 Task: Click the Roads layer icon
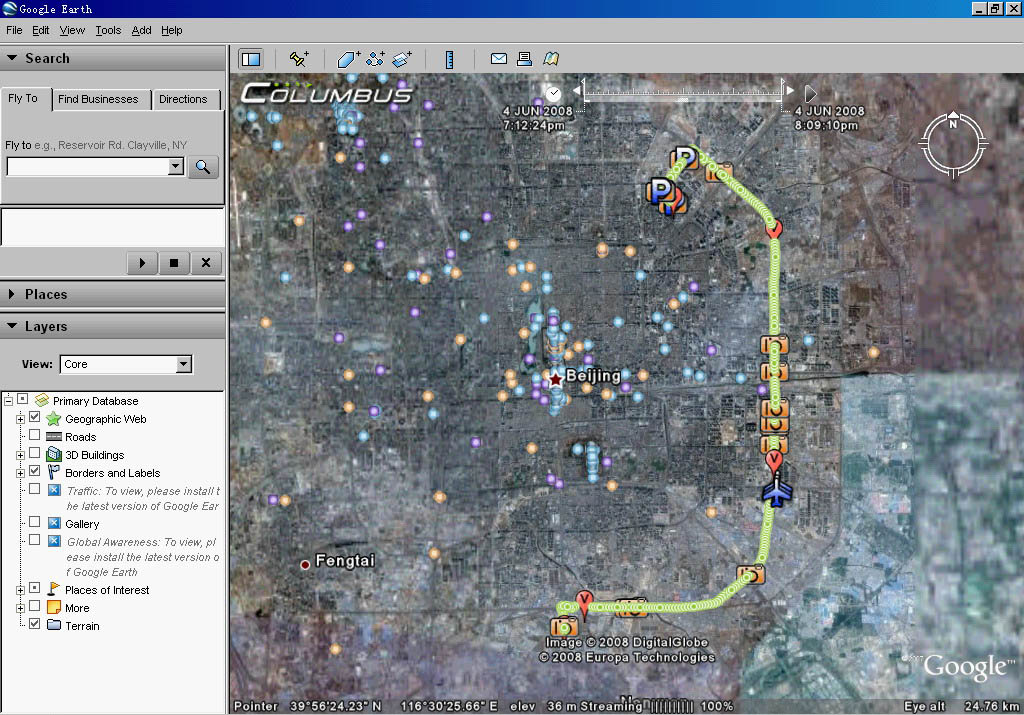(x=54, y=437)
